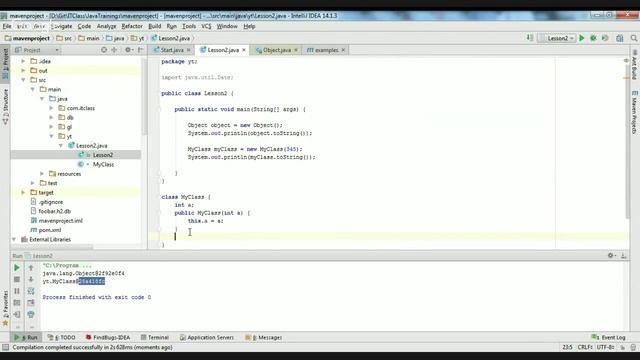The height and width of the screenshot is (360, 640).
Task: Switch to the Object.java editor tab
Action: [x=276, y=50]
